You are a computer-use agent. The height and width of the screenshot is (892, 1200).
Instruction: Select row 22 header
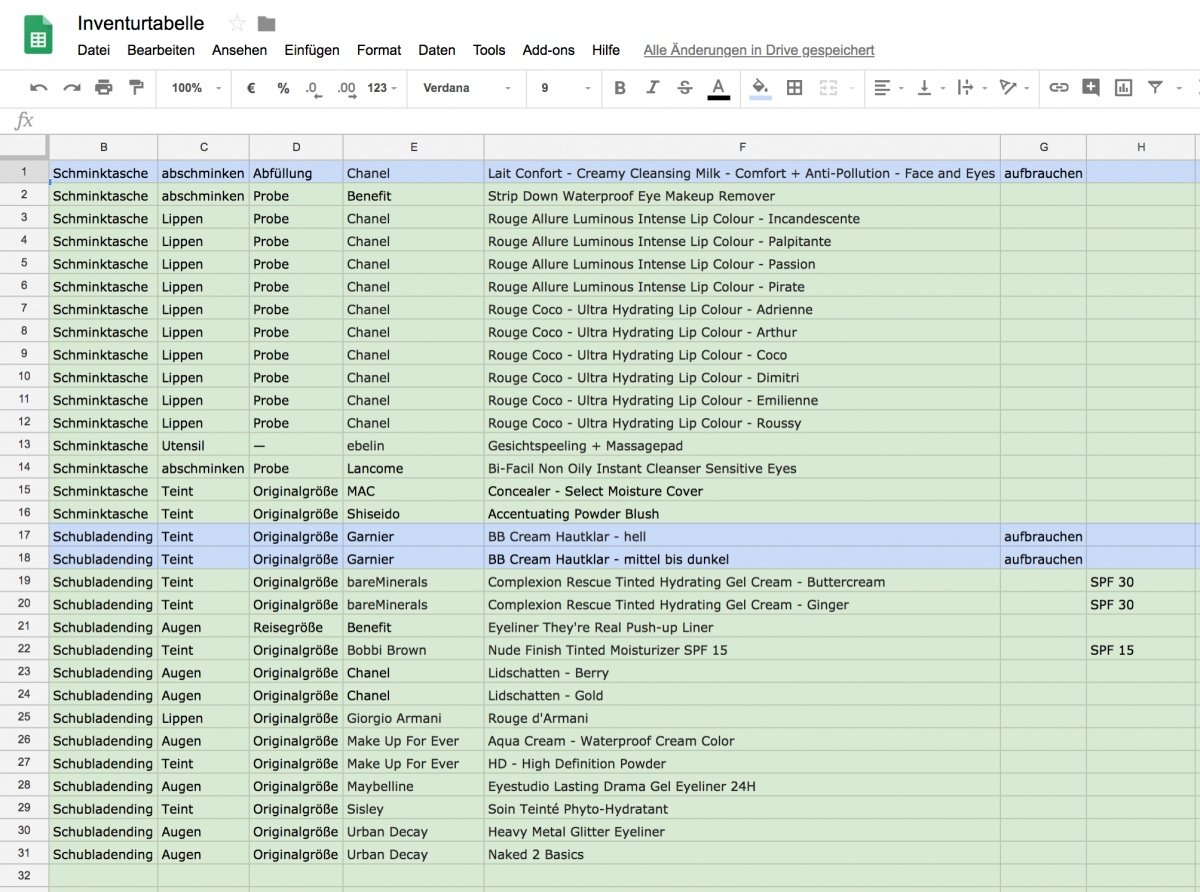pos(24,649)
